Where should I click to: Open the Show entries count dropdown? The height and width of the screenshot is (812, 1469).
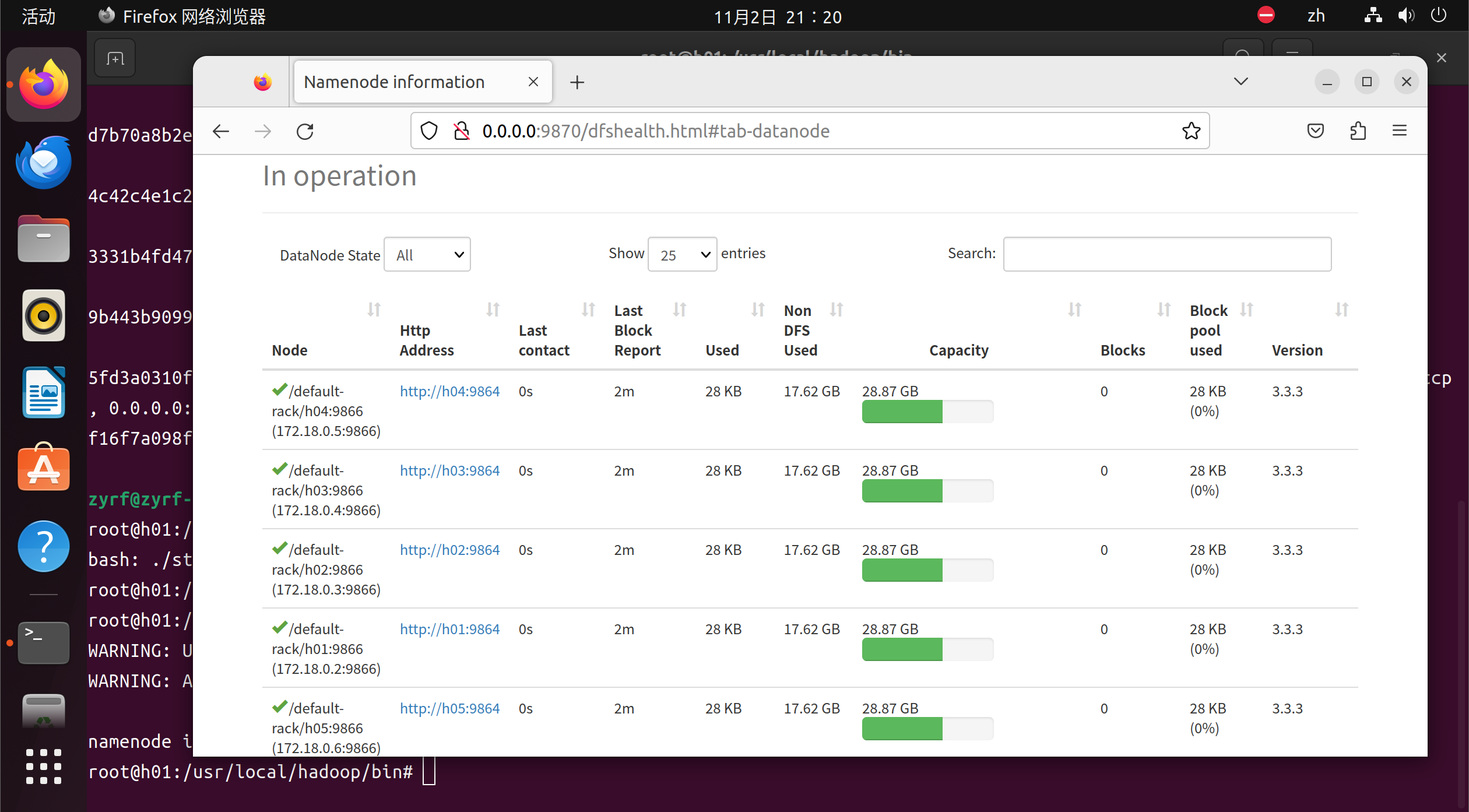click(x=682, y=255)
